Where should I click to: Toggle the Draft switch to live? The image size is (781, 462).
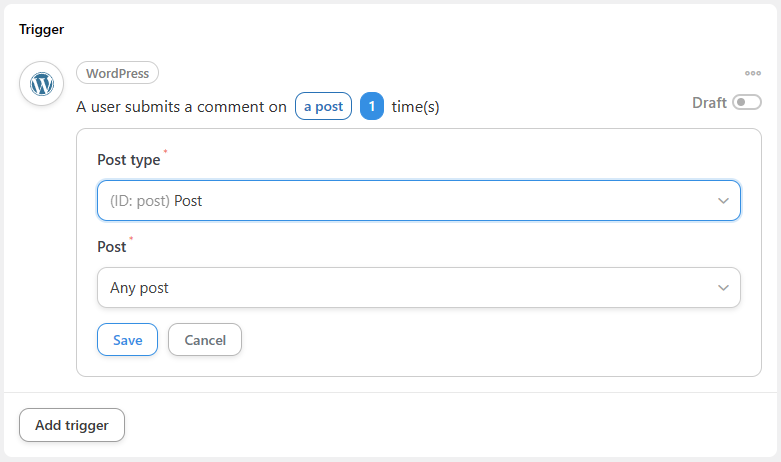point(747,102)
